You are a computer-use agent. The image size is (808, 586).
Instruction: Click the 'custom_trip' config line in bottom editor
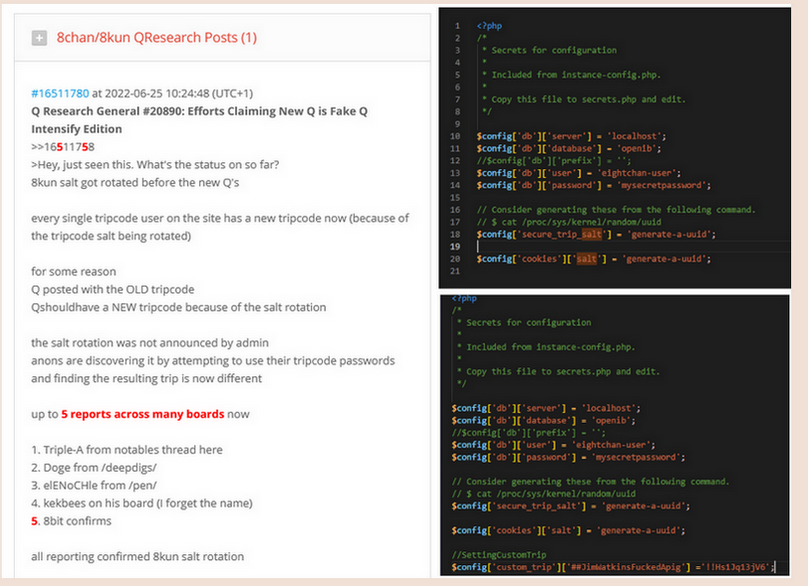613,567
